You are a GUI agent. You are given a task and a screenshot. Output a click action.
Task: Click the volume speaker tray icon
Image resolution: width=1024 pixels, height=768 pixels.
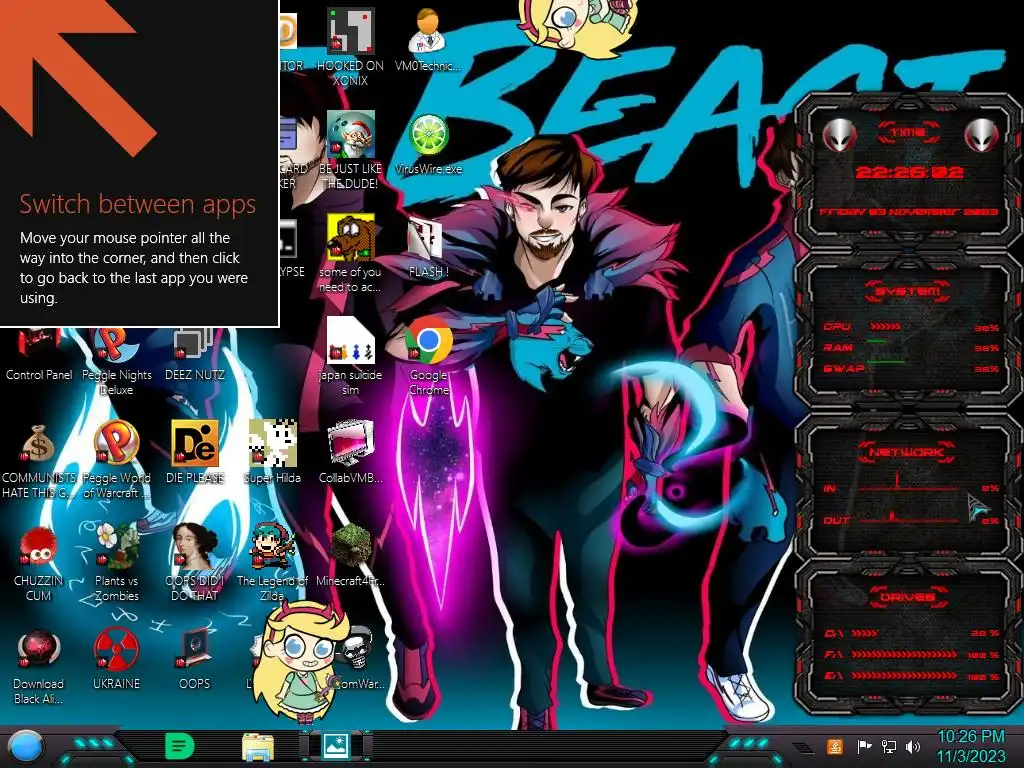click(x=913, y=746)
